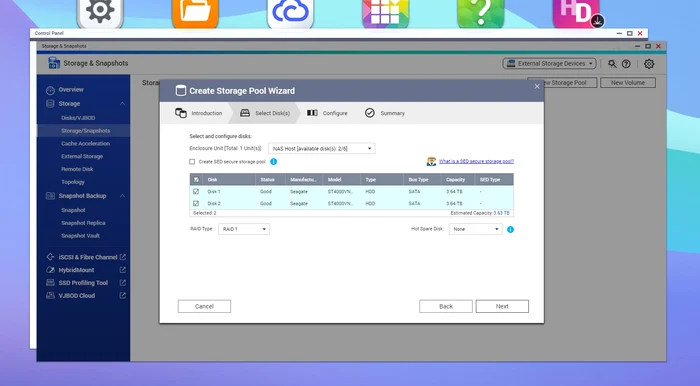700x386 pixels.
Task: Click the Cancel button in the wizard
Action: 204,306
